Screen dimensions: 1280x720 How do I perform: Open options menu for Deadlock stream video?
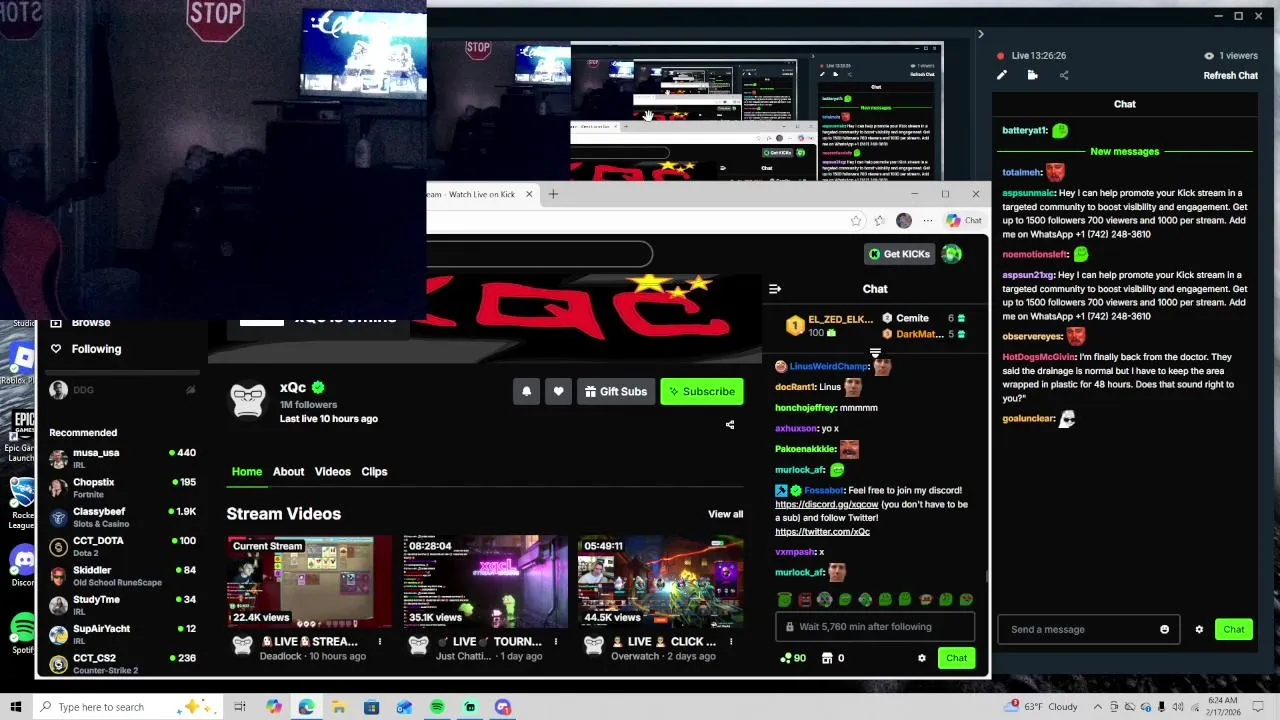click(x=379, y=642)
